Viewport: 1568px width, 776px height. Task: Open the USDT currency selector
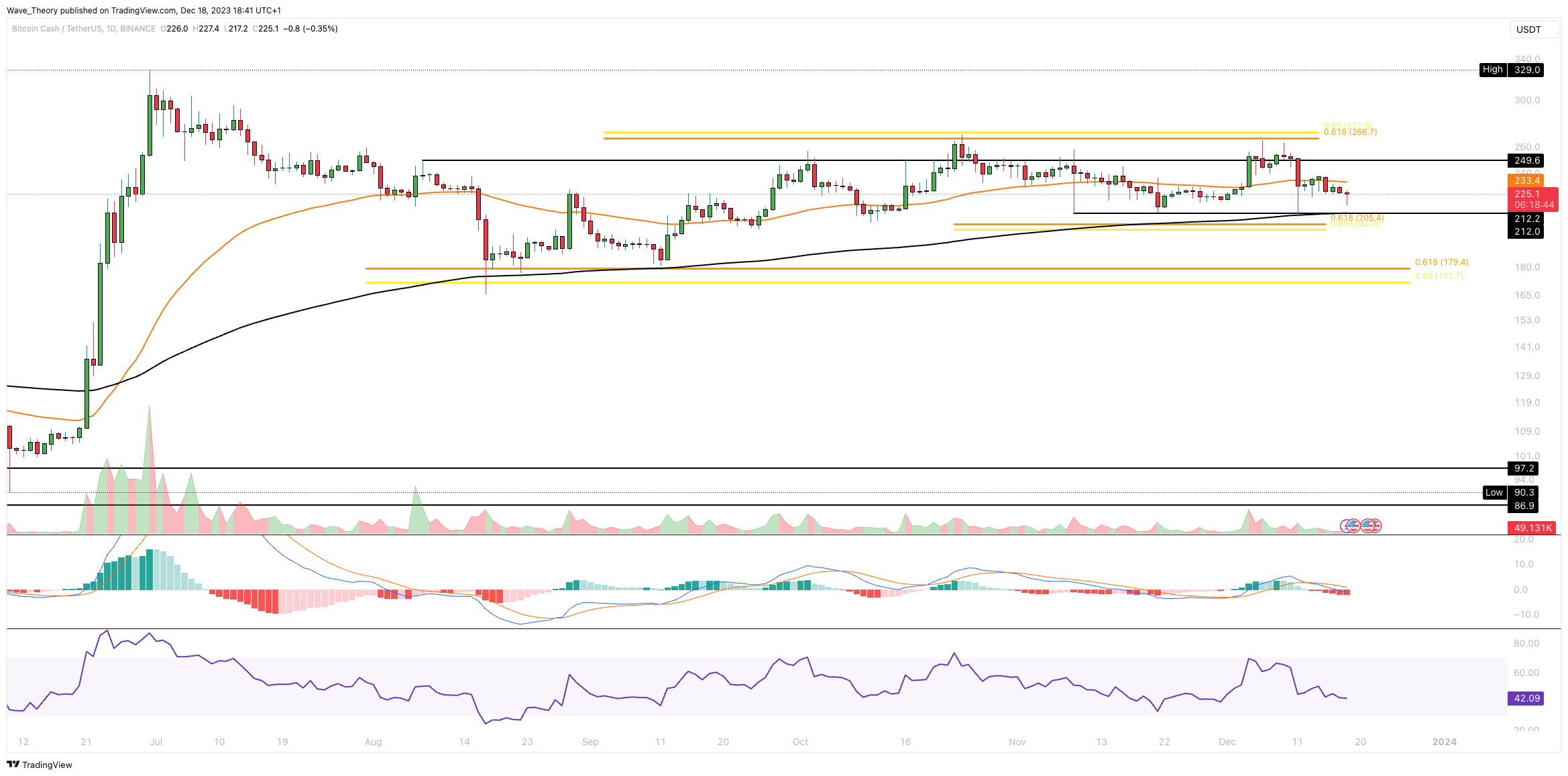click(x=1533, y=30)
